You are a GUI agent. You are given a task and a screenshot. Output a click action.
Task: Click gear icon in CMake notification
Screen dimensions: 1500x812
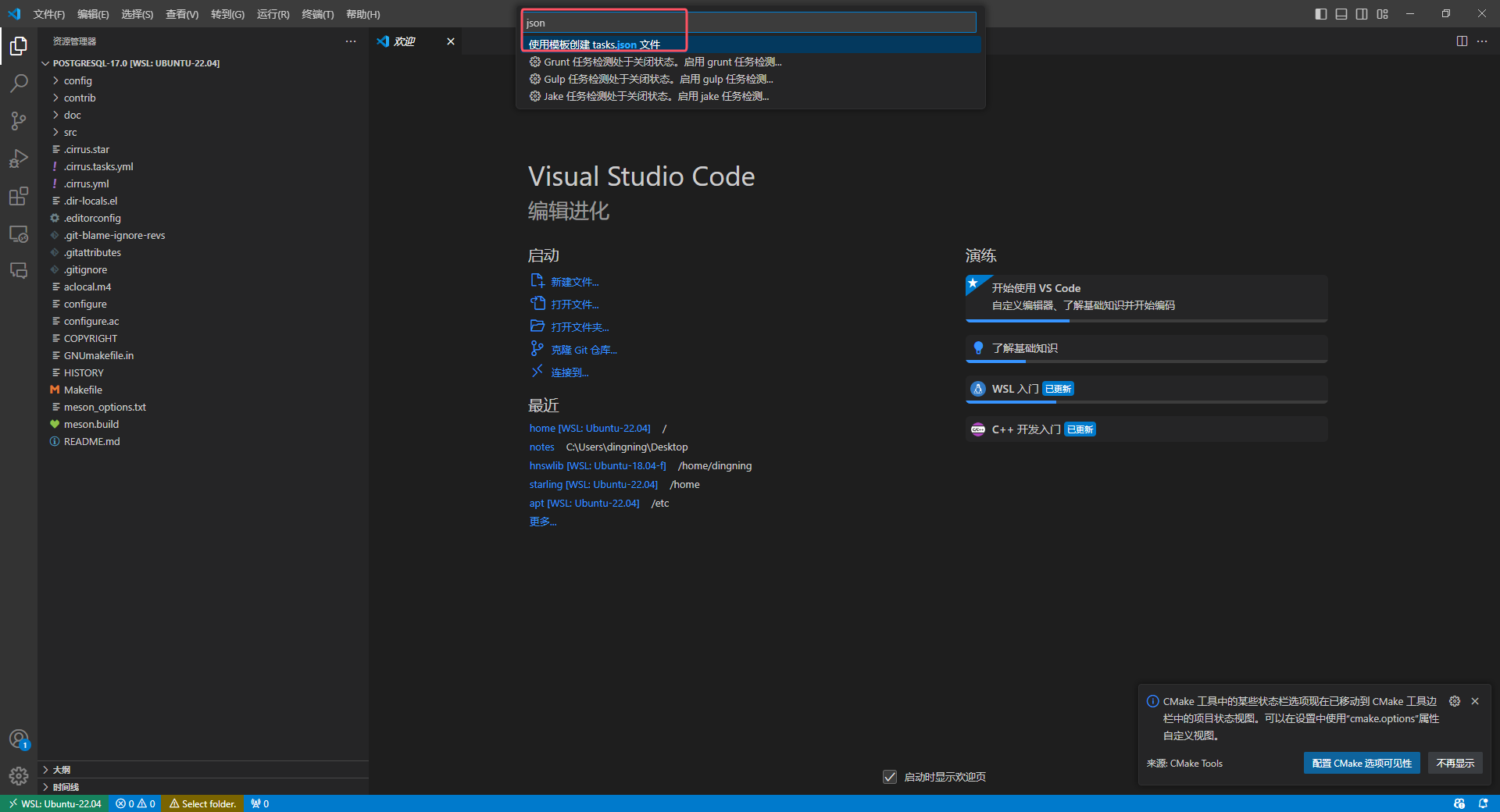click(x=1454, y=701)
